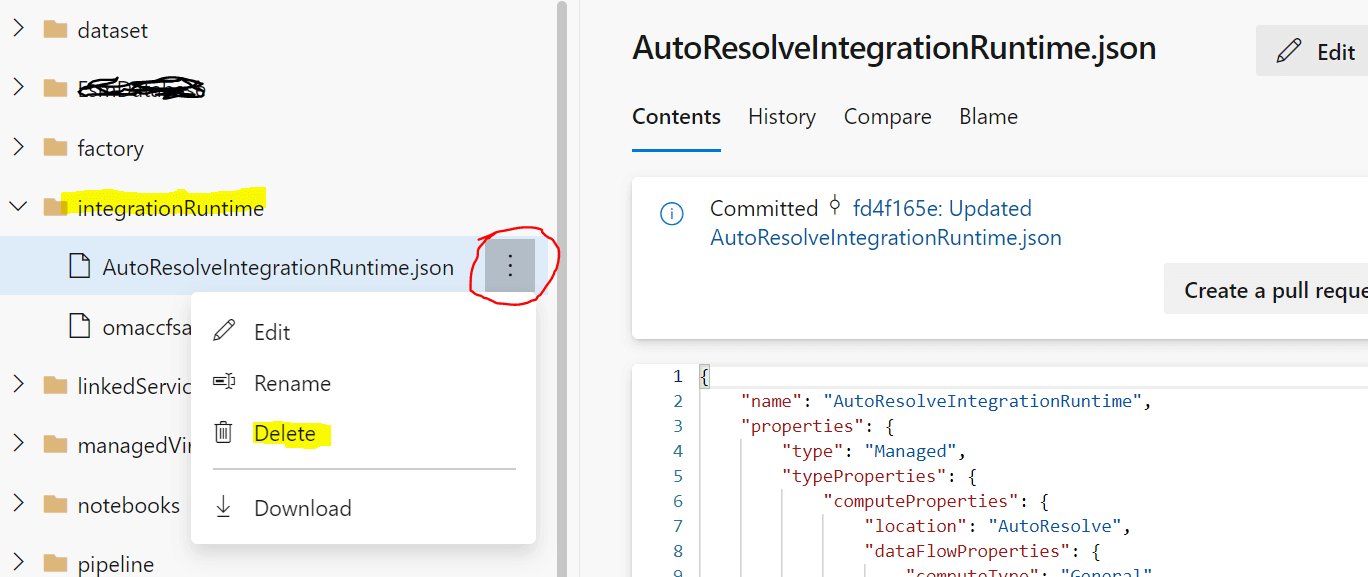1368x577 pixels.
Task: Click the info icon beside Committed
Action: [672, 213]
